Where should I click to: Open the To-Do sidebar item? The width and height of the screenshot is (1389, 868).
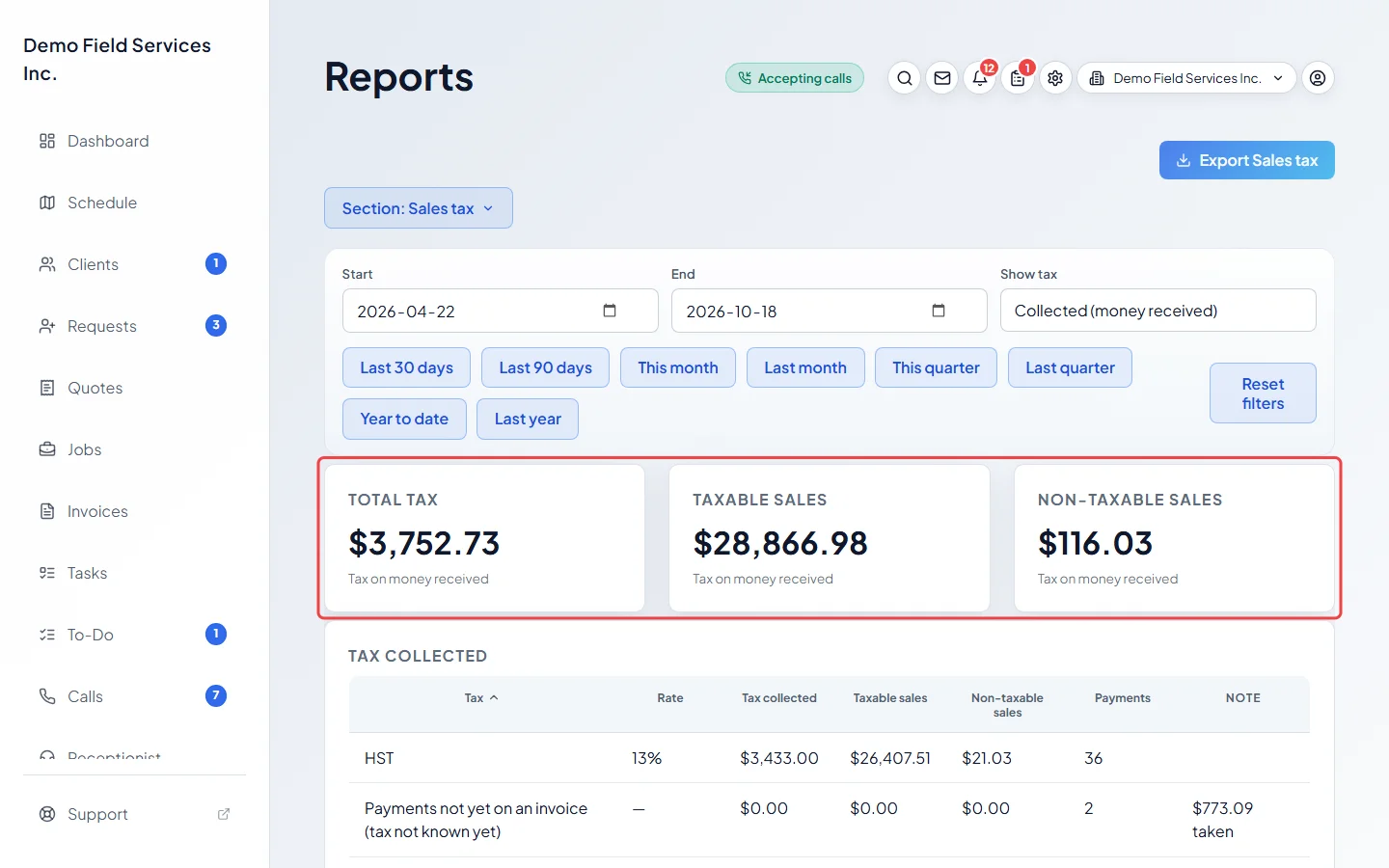pyautogui.click(x=134, y=635)
